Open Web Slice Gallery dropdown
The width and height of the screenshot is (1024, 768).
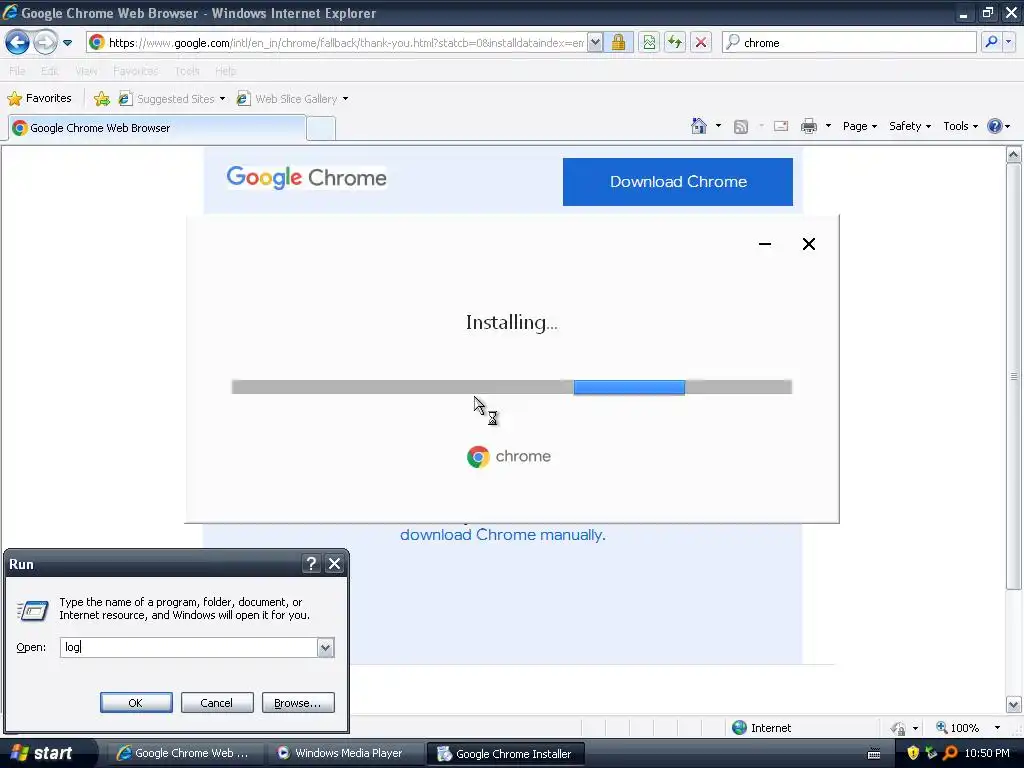pyautogui.click(x=292, y=99)
